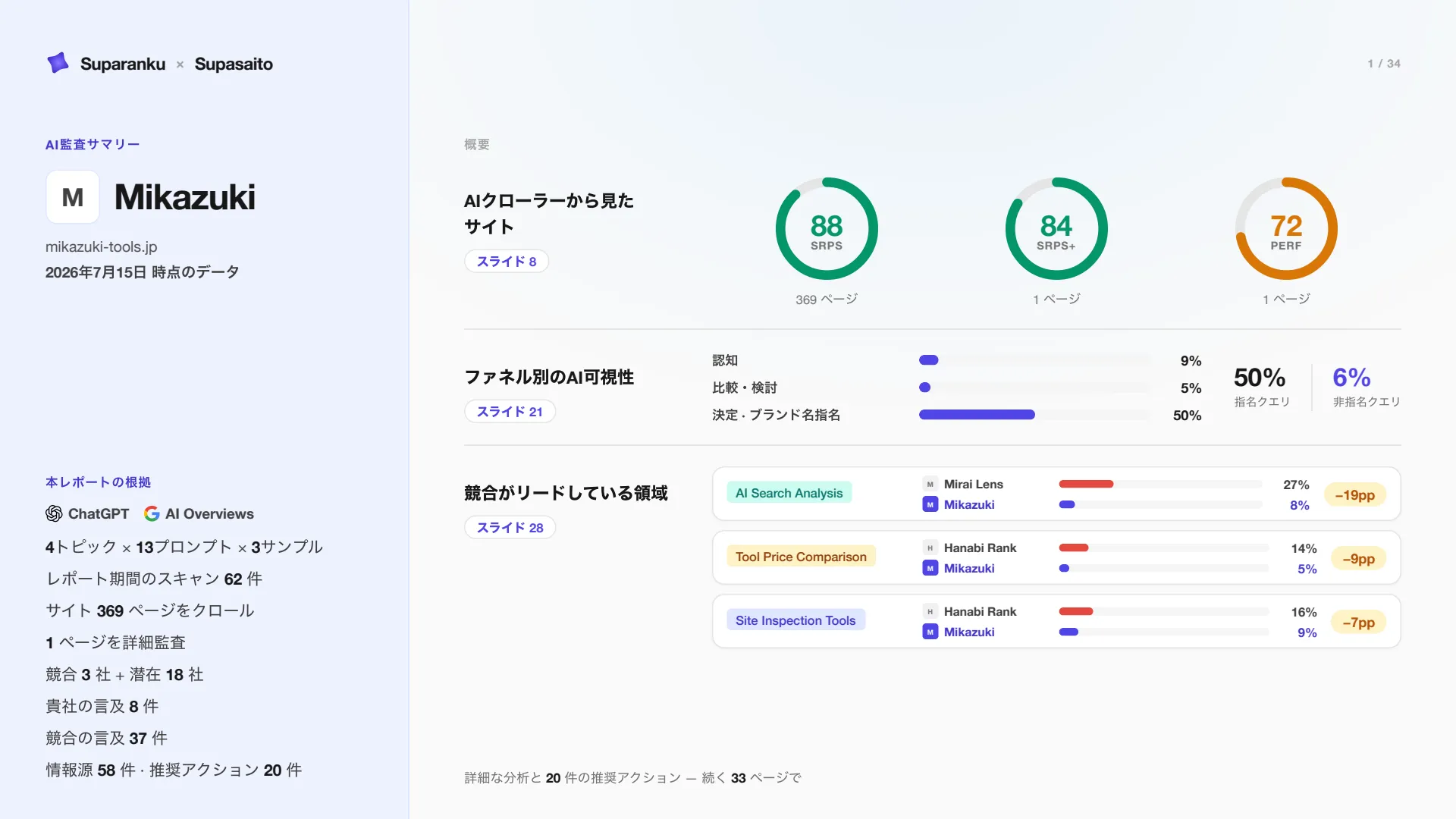Click the –9pp gap badge

[1358, 558]
